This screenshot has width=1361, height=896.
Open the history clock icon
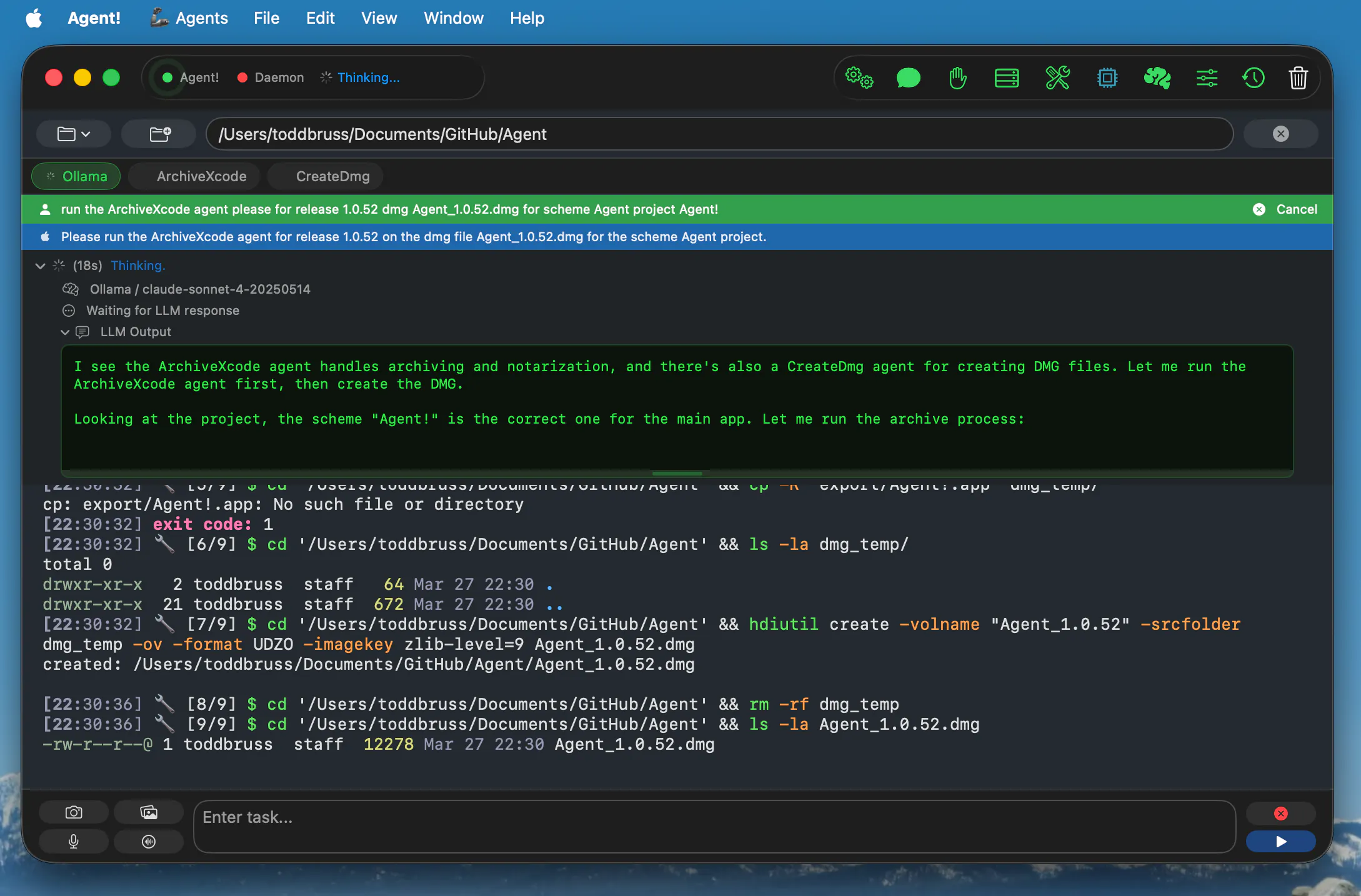click(x=1253, y=78)
